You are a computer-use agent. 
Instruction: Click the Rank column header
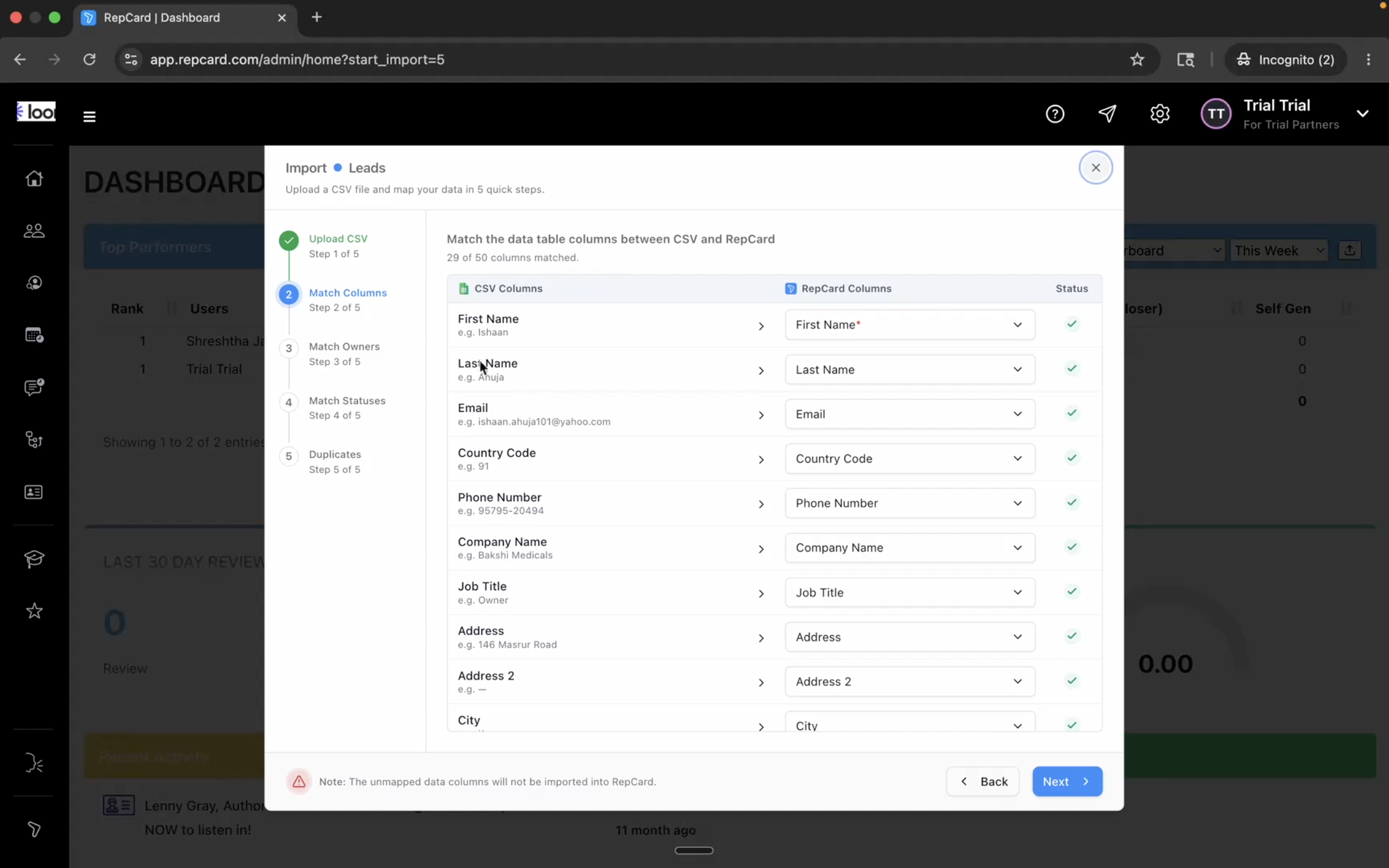coord(127,309)
